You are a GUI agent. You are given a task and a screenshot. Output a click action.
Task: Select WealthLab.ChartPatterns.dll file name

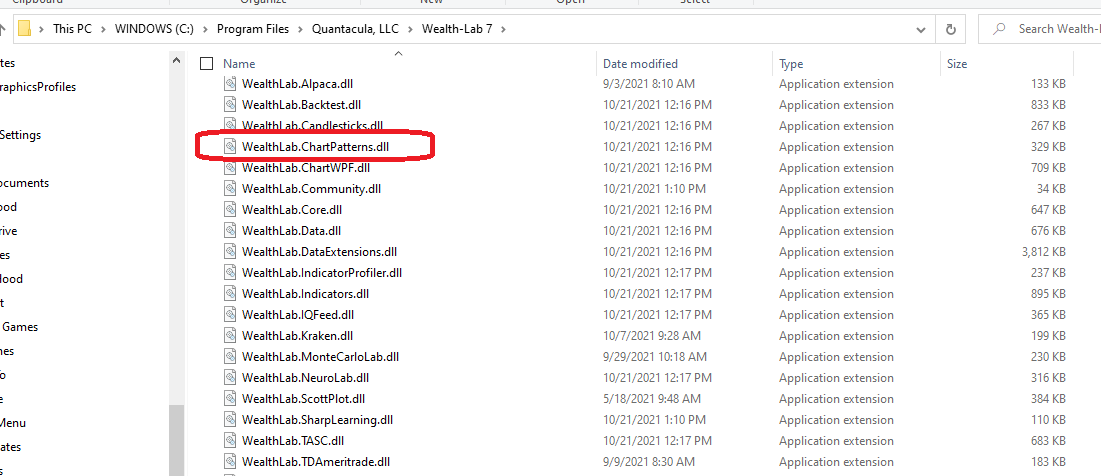[x=315, y=147]
